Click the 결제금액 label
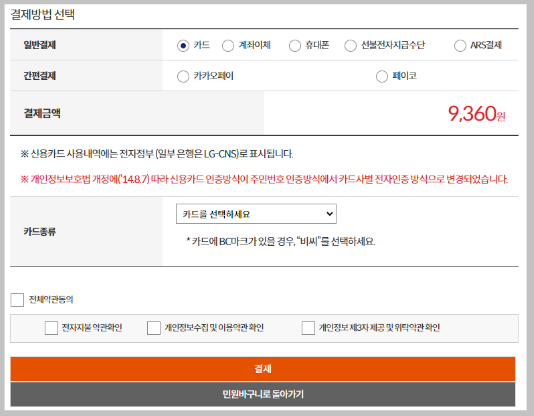 tap(42, 113)
